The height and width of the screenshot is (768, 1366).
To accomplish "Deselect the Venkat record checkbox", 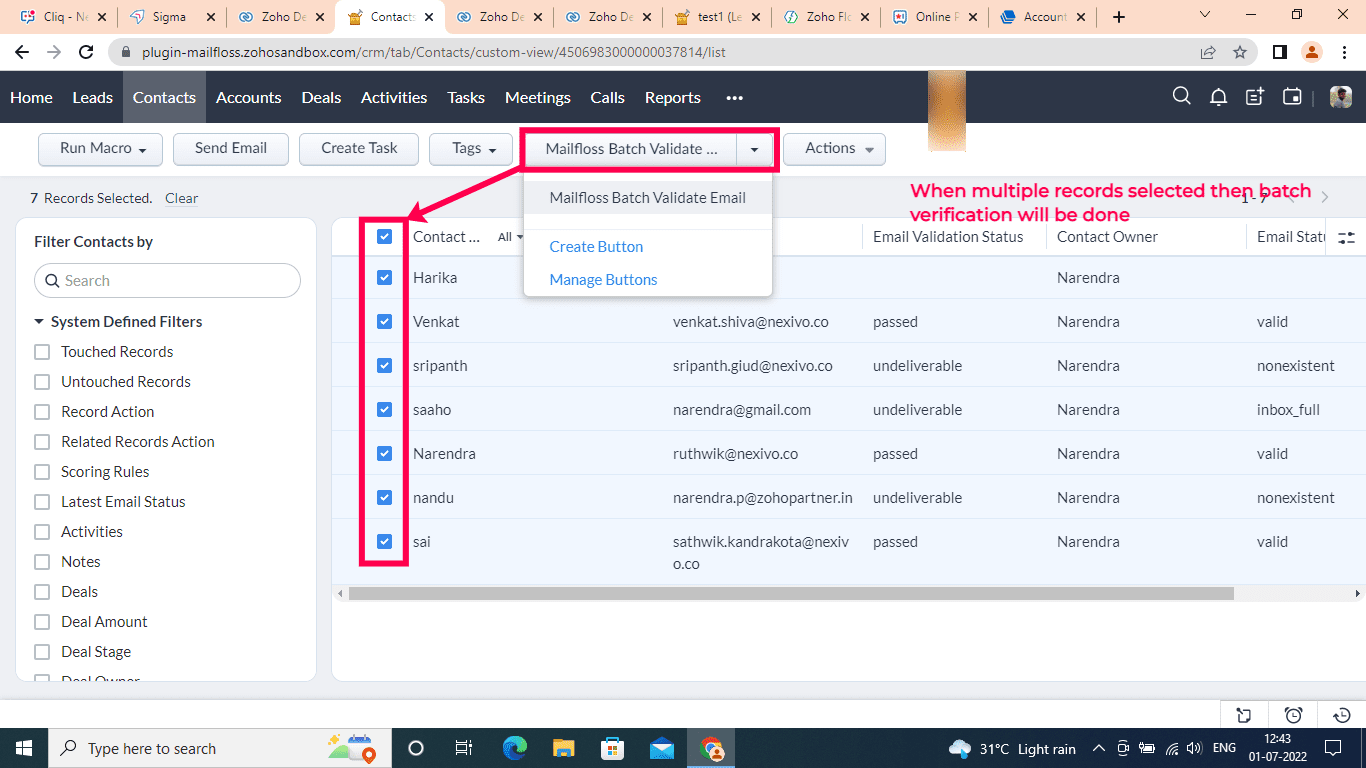I will [x=385, y=321].
